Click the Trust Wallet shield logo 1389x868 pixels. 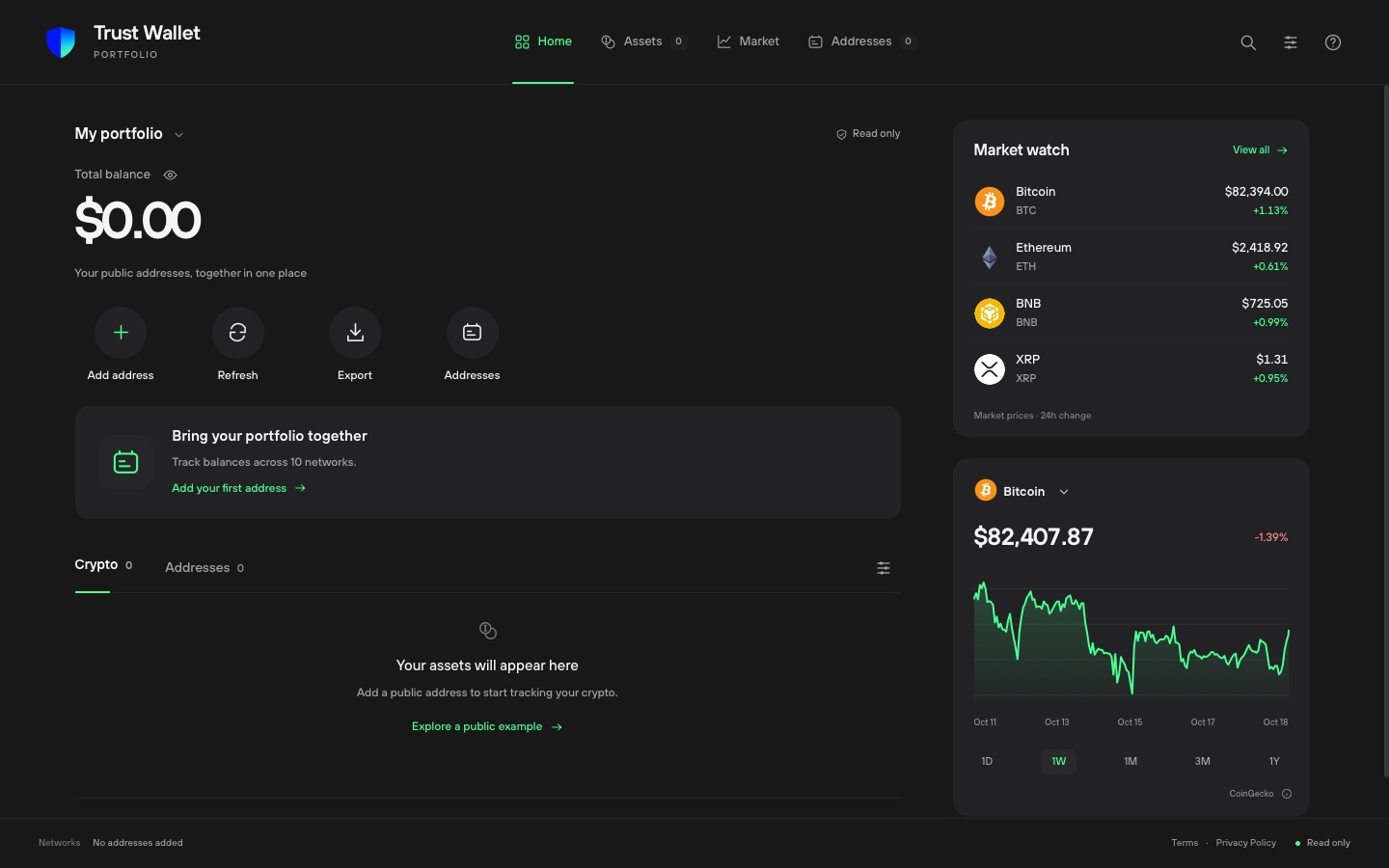click(61, 42)
